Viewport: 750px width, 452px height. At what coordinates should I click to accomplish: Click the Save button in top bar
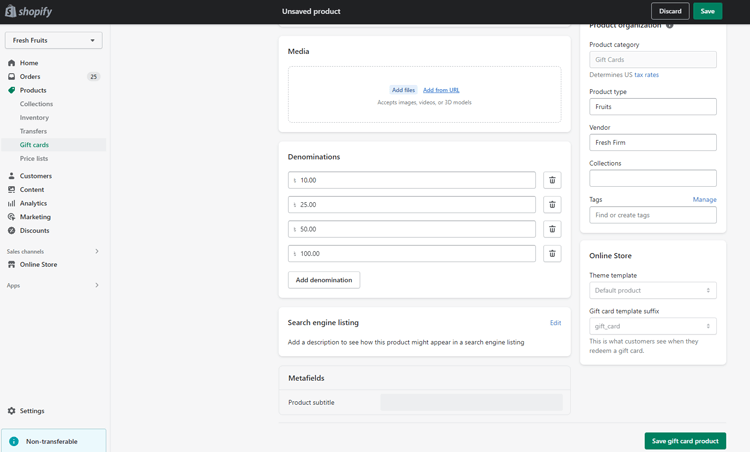tap(707, 11)
